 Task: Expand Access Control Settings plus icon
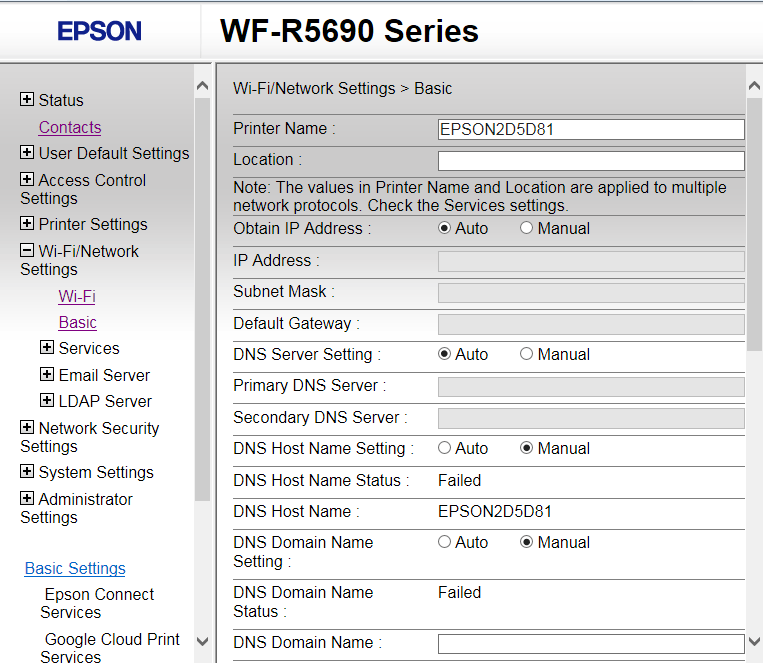[x=27, y=180]
